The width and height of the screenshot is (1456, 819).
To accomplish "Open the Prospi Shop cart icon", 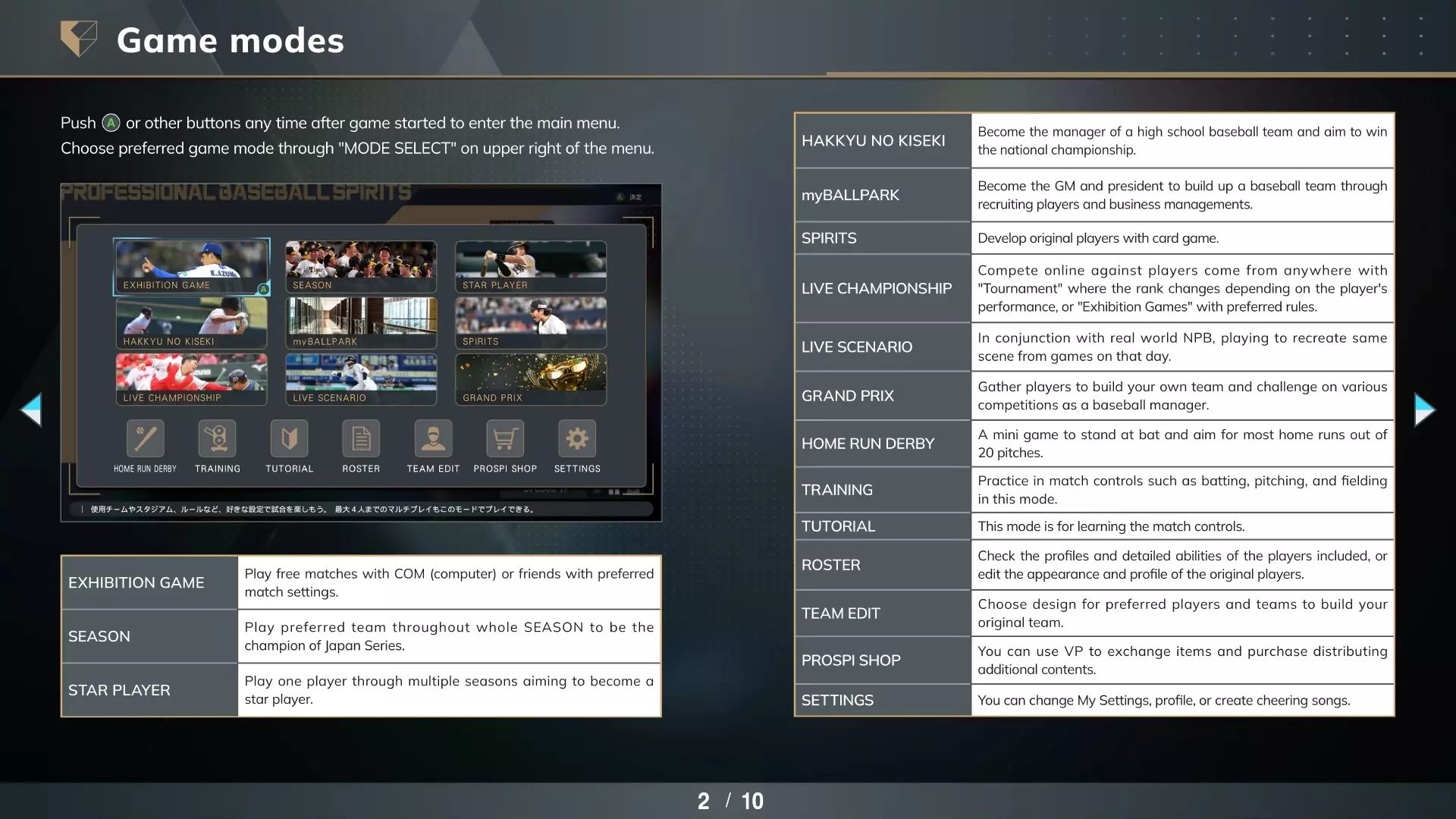I will pos(505,438).
